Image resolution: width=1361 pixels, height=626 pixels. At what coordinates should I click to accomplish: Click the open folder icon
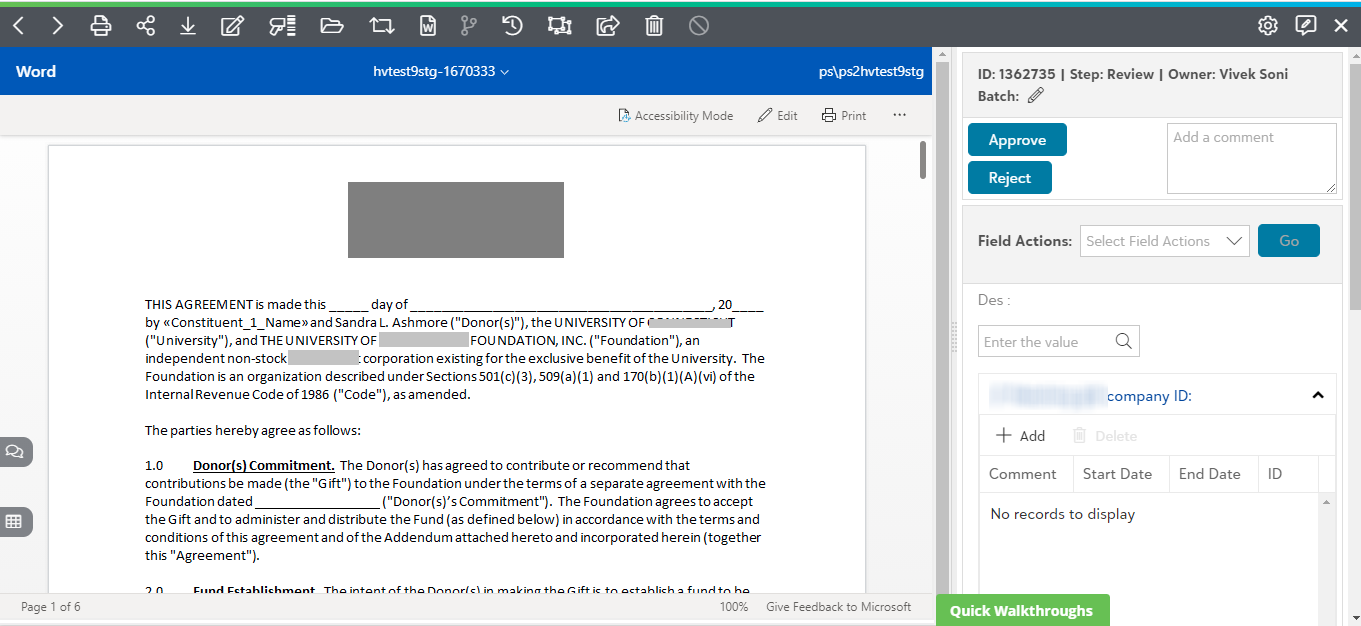coord(332,26)
